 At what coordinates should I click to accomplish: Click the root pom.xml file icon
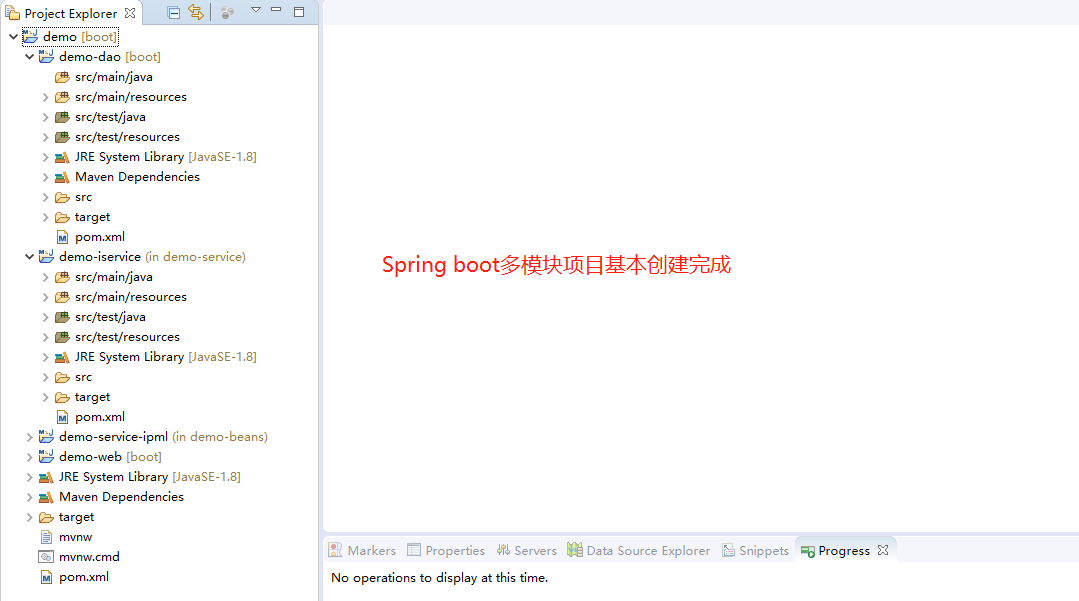pos(46,577)
